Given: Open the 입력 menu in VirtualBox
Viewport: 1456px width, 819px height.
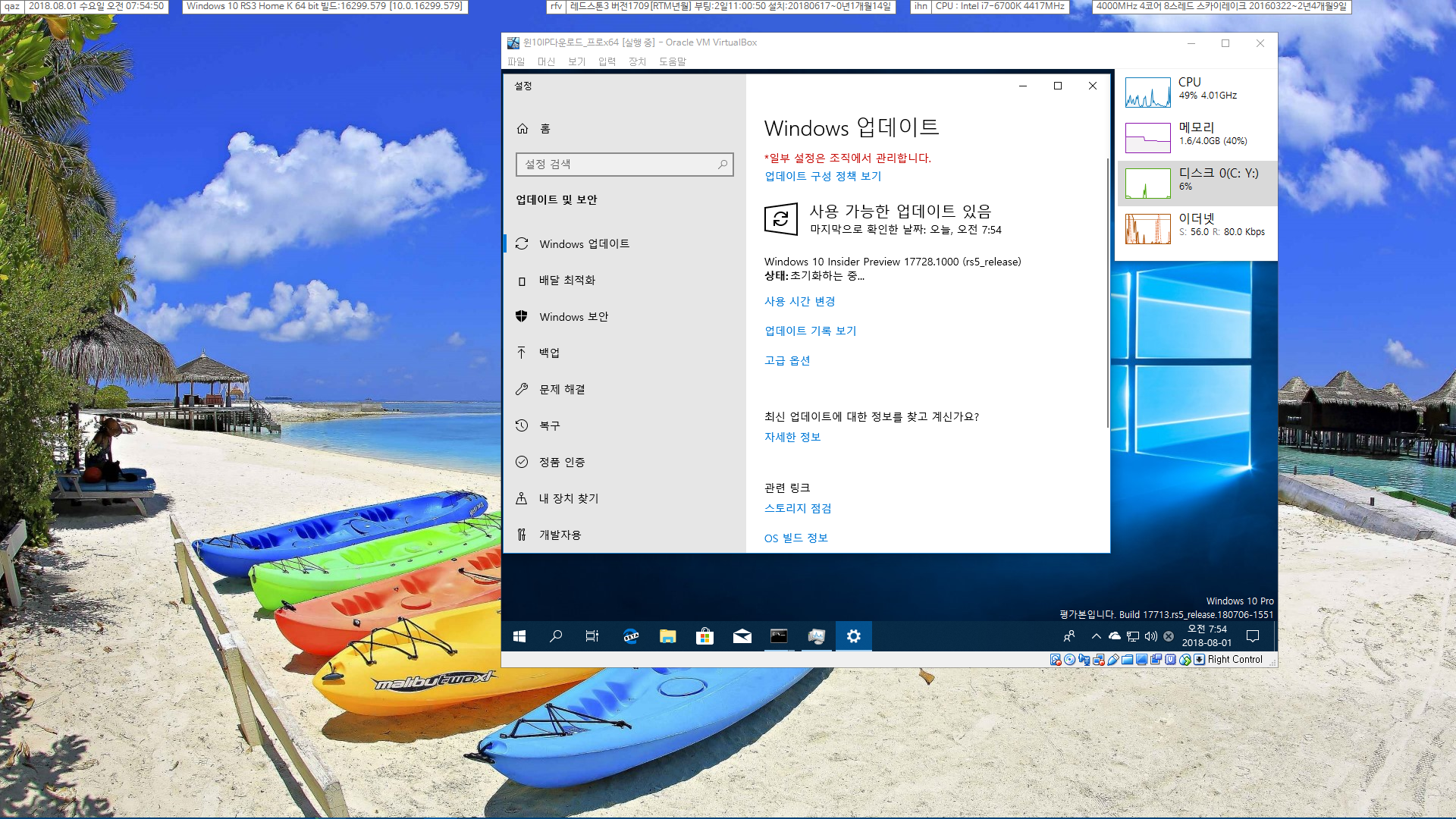Looking at the screenshot, I should pyautogui.click(x=607, y=61).
